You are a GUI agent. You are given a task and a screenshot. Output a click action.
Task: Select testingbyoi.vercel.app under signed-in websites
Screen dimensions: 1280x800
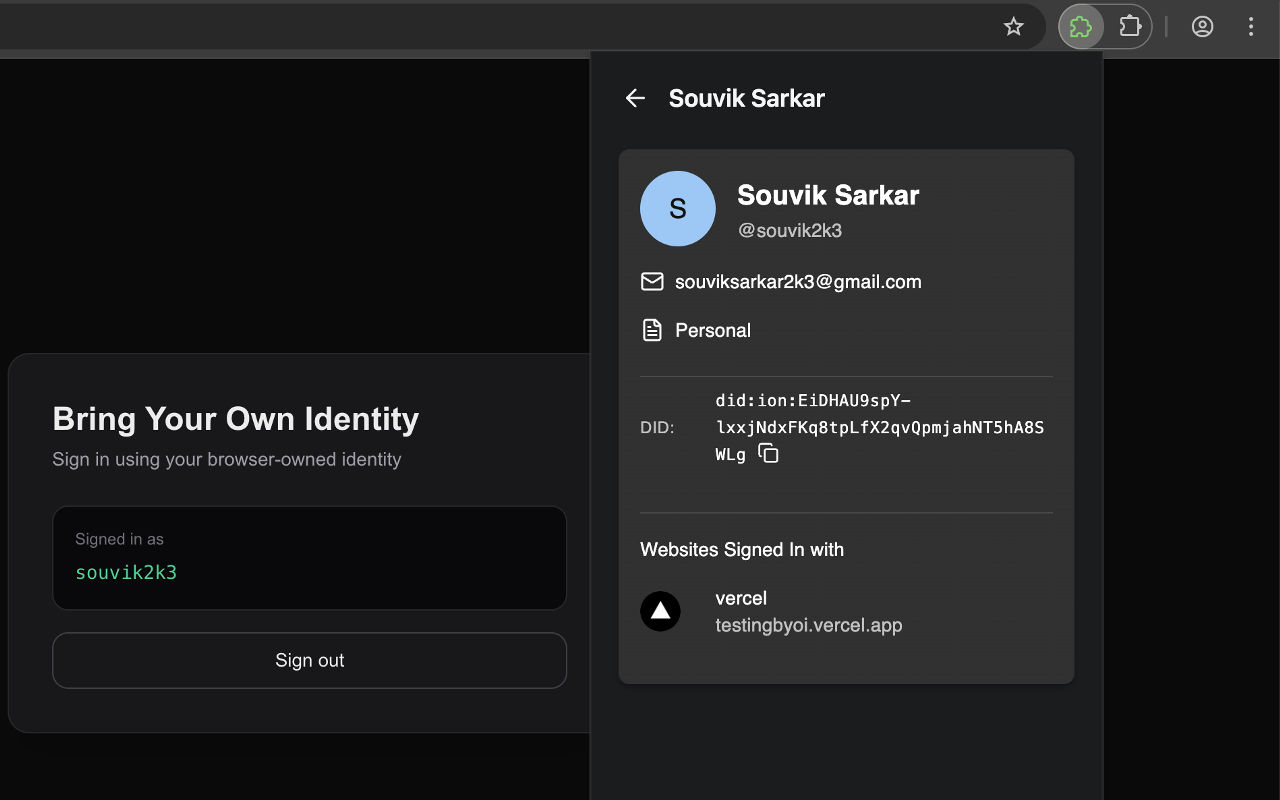click(x=808, y=625)
